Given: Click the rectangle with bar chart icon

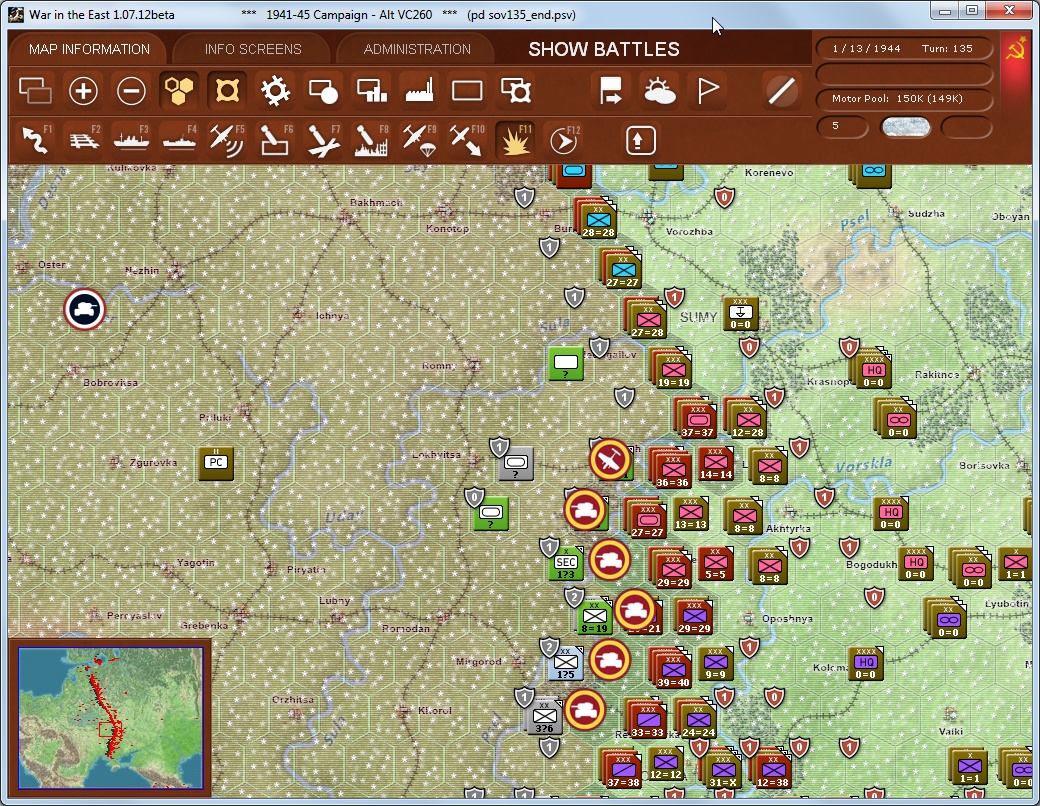Looking at the screenshot, I should pos(371,91).
